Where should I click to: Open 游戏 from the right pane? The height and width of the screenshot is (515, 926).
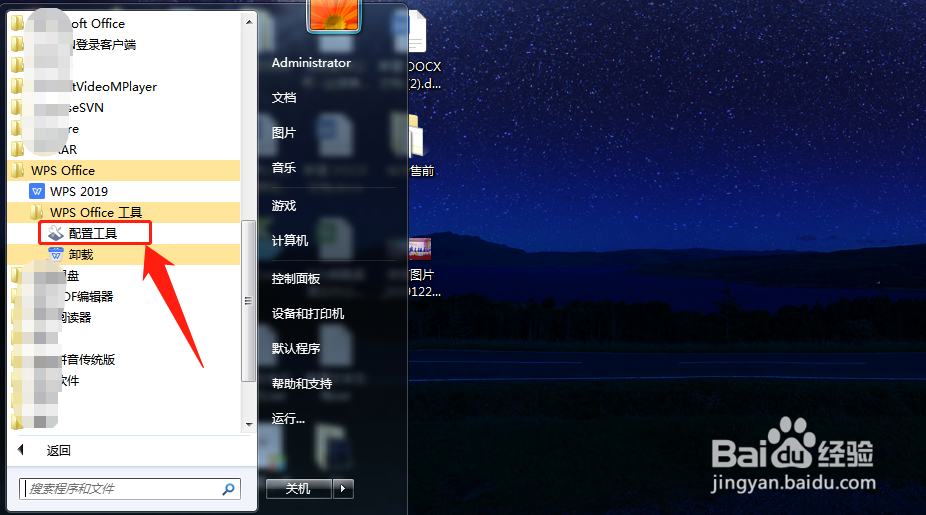coord(284,206)
